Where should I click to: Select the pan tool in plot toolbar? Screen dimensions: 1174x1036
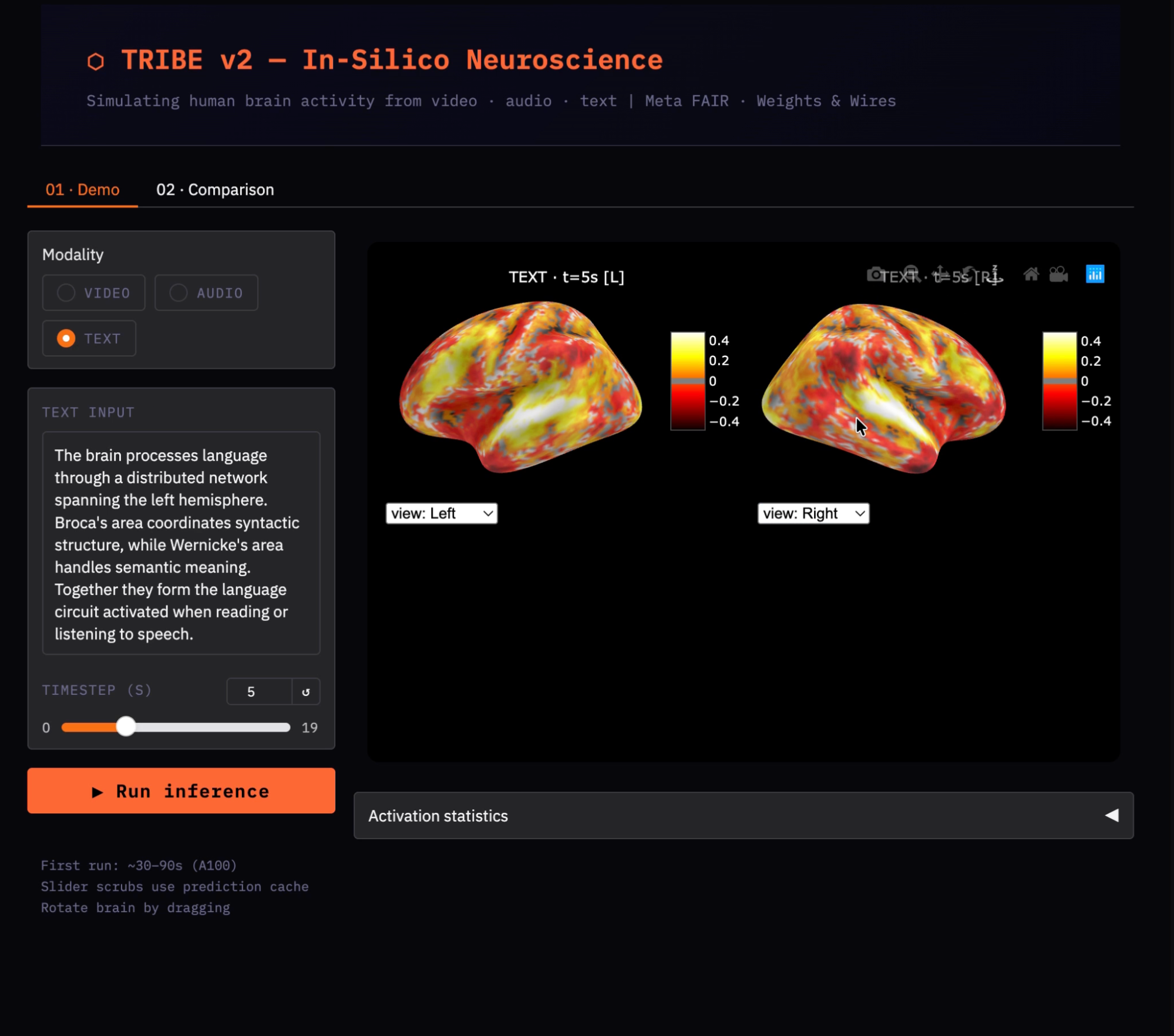tap(940, 273)
